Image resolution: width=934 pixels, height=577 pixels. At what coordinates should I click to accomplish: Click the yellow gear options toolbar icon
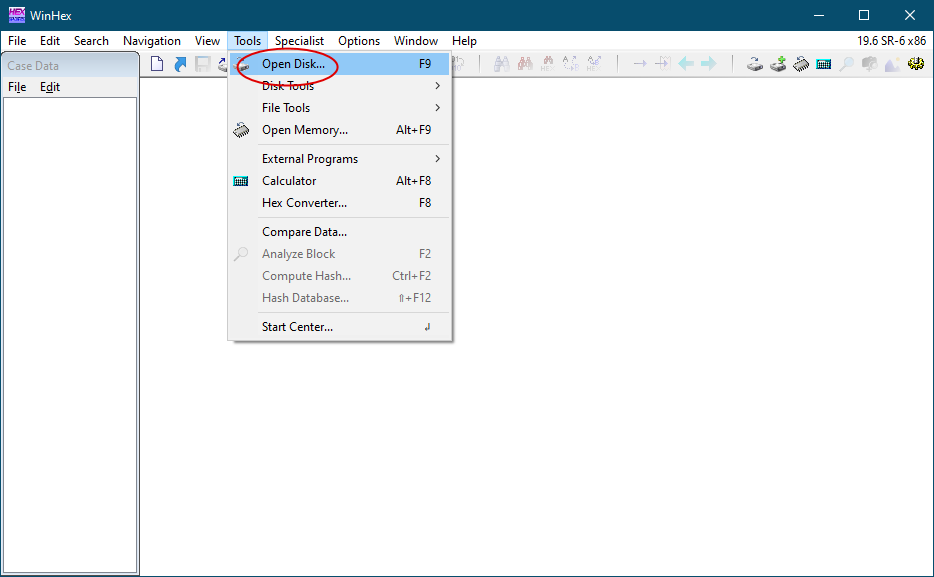[916, 64]
